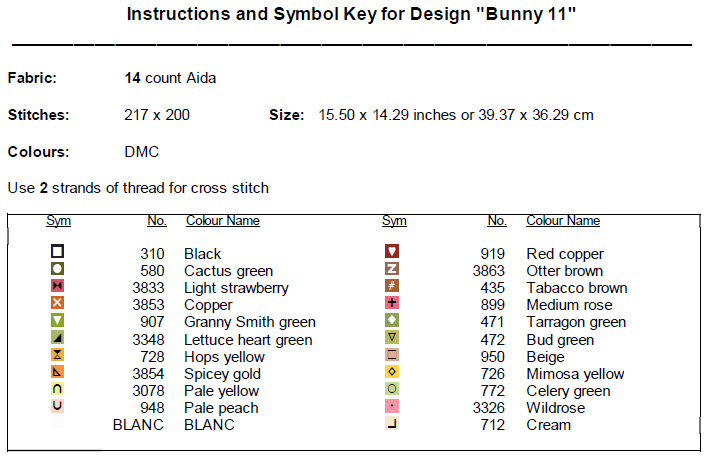Select the Cactus green symbol icon
708x457 pixels.
58,270
